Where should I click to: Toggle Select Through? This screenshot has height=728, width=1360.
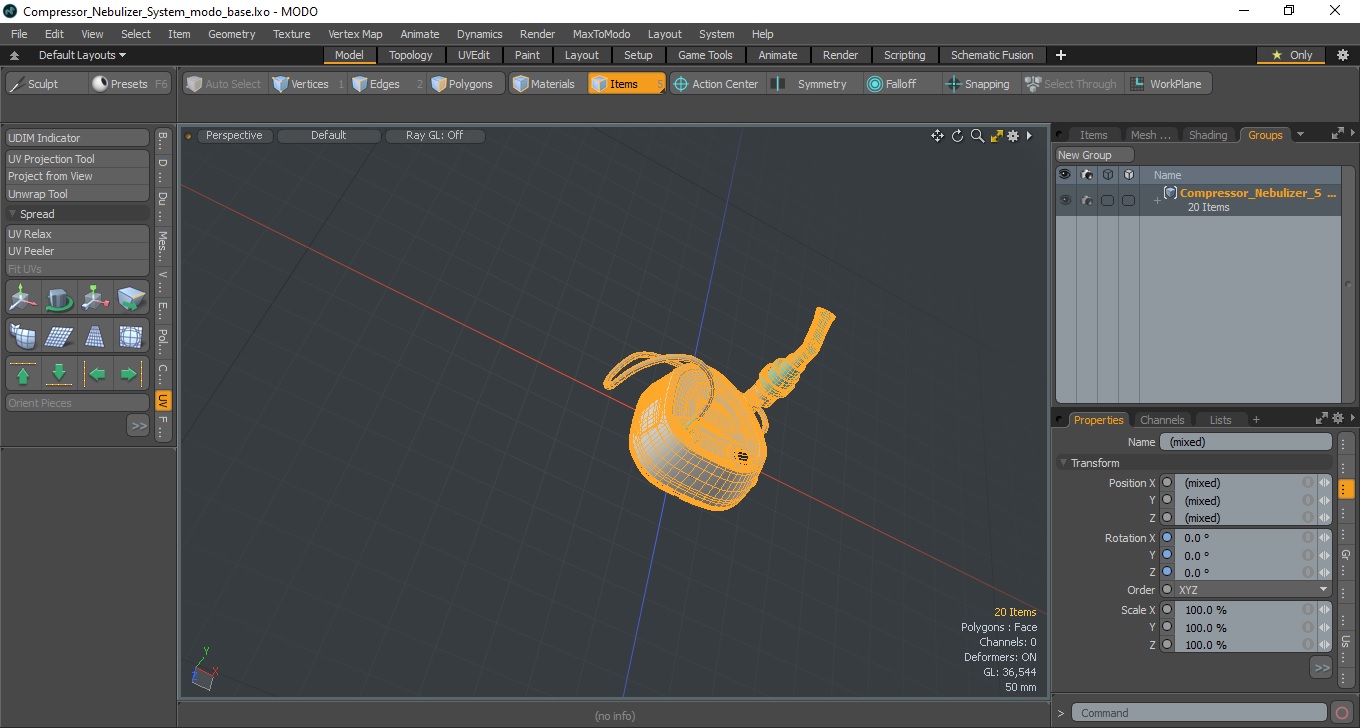[1072, 84]
